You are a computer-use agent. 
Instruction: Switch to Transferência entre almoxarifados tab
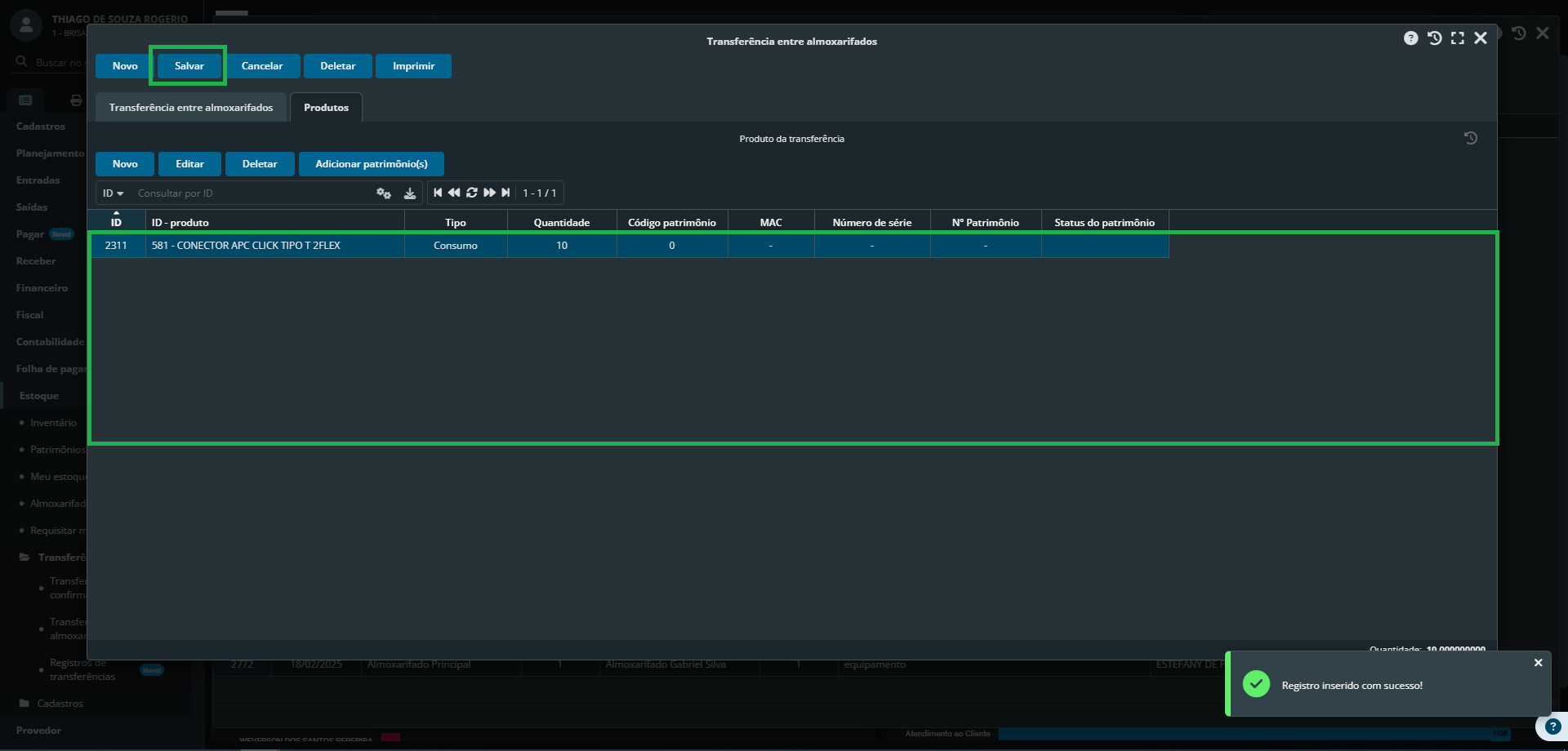191,108
